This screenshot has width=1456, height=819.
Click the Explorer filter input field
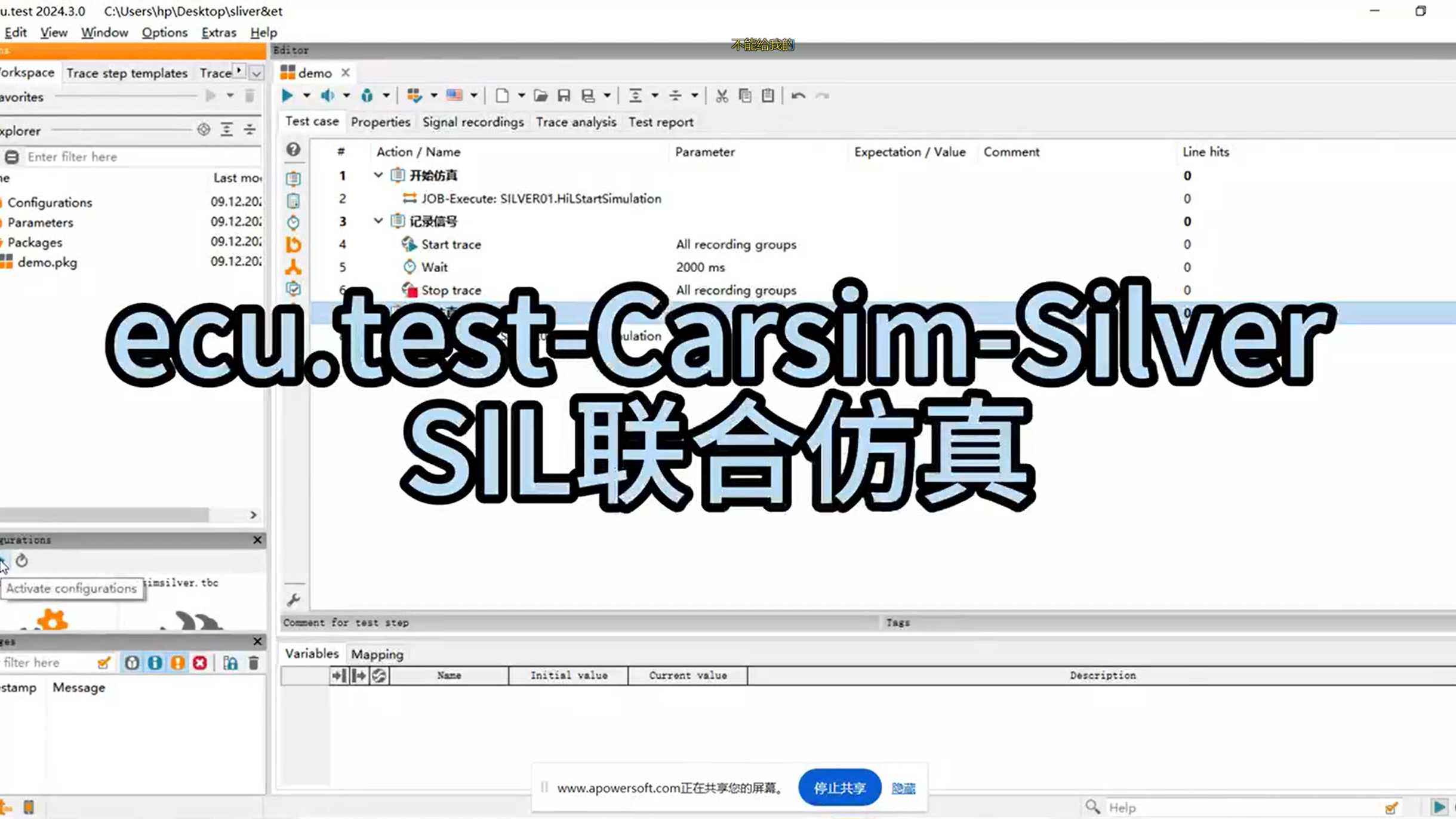point(142,156)
